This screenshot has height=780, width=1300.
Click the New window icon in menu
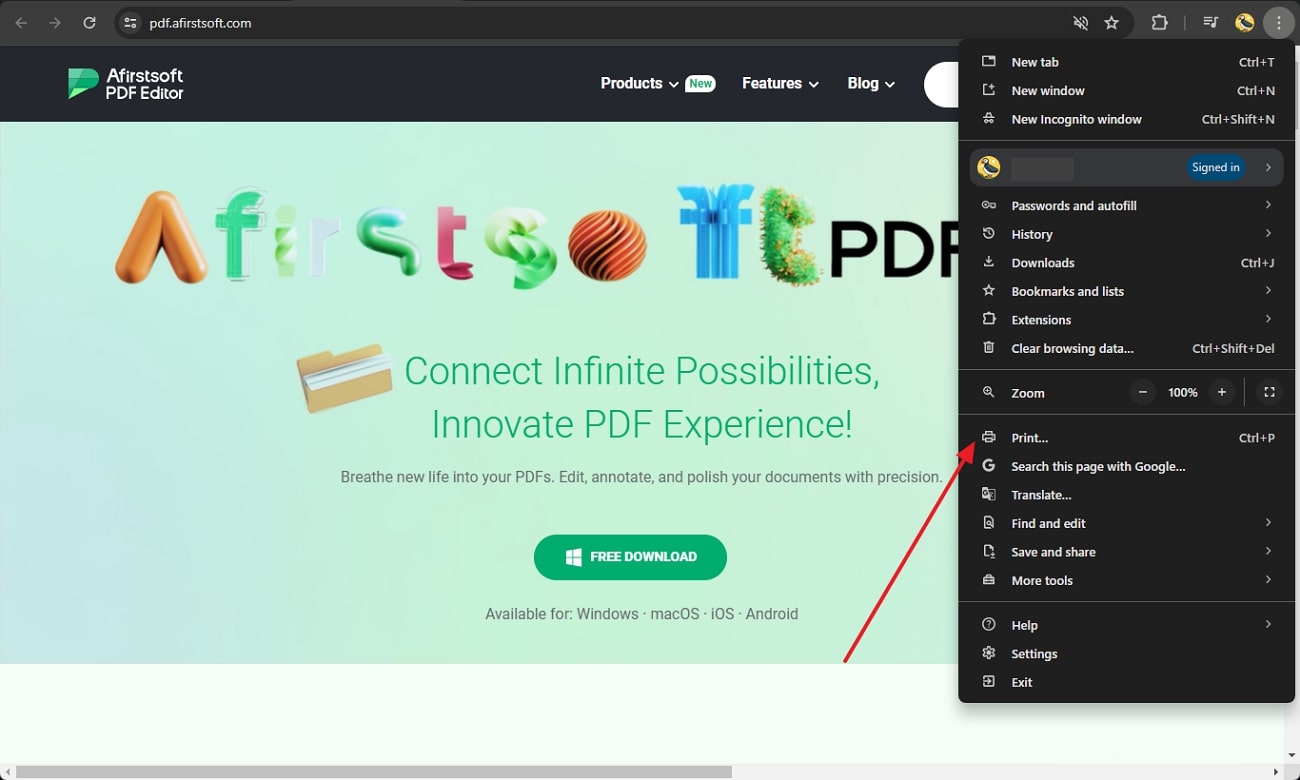pyautogui.click(x=989, y=90)
